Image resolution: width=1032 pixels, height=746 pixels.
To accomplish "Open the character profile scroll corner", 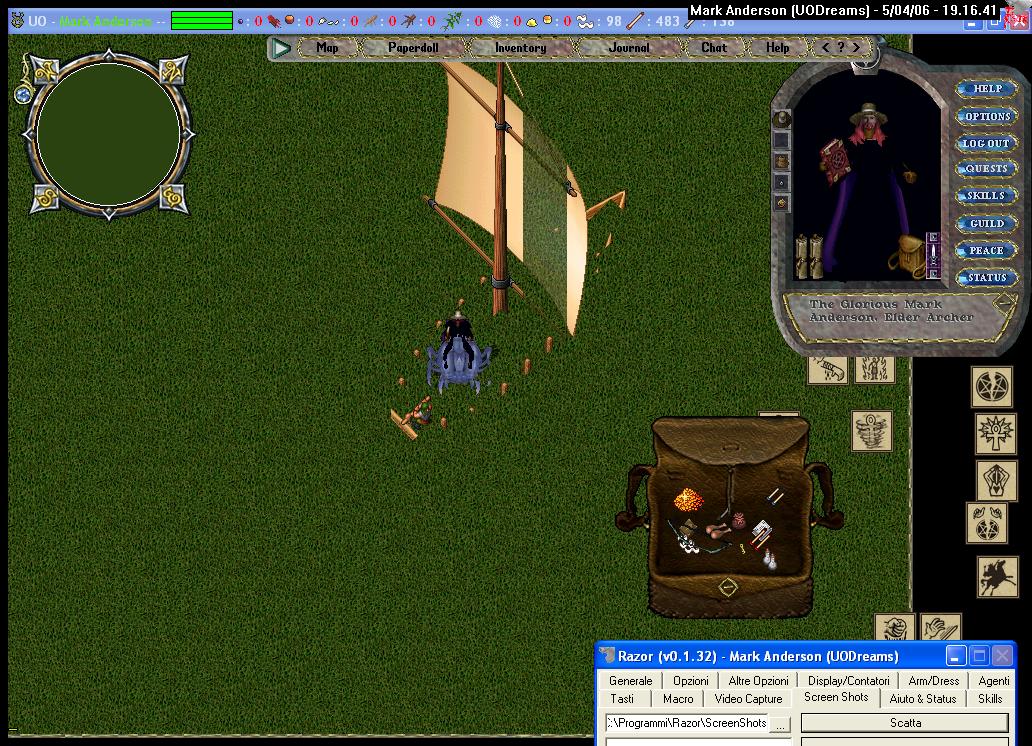I will pyautogui.click(x=1003, y=302).
